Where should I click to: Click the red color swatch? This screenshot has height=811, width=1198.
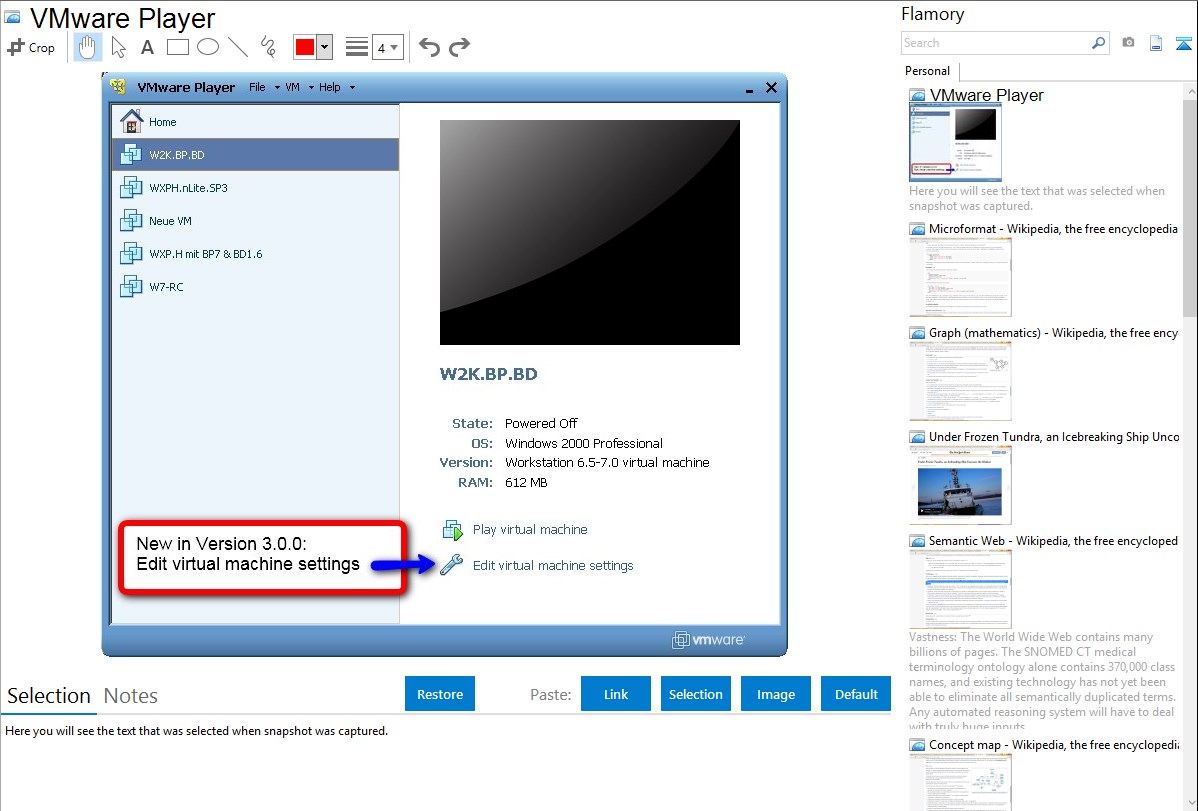tap(305, 47)
